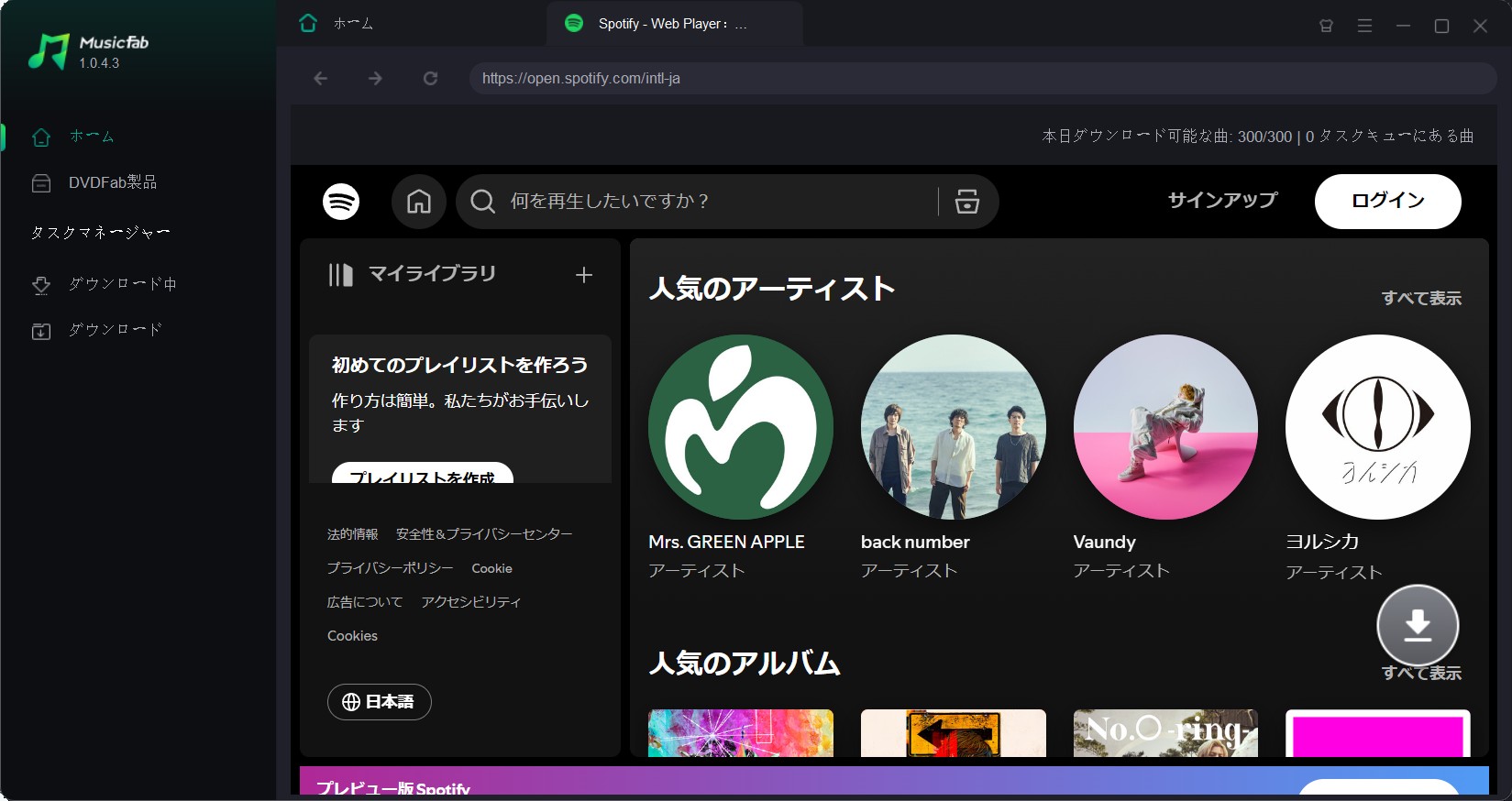
Task: Open 安全性&プライバシーセンター link
Action: pyautogui.click(x=484, y=534)
